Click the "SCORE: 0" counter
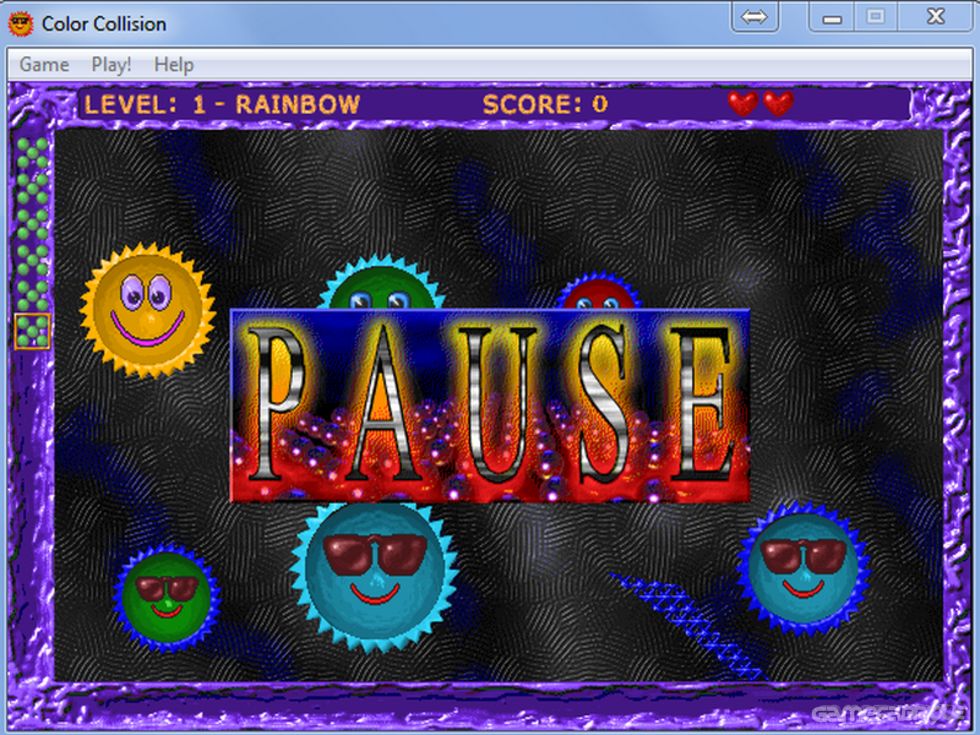The image size is (980, 735). (x=545, y=104)
